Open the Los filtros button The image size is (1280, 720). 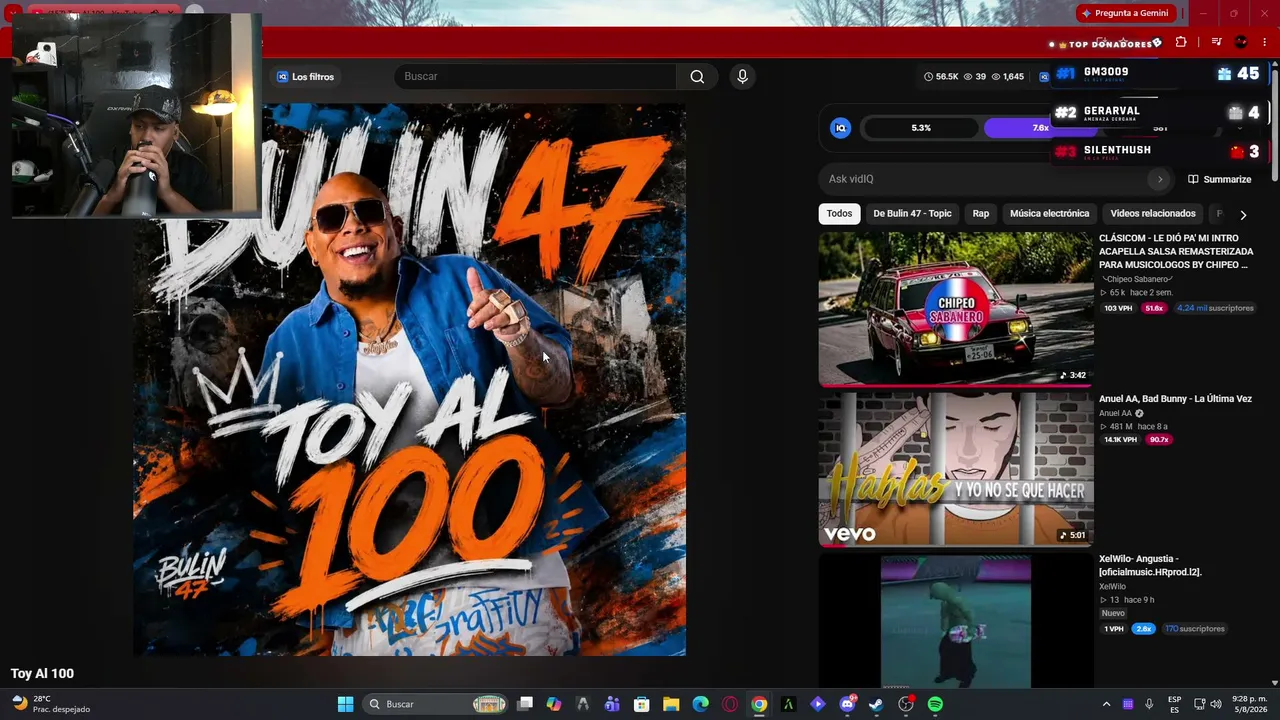click(x=306, y=77)
